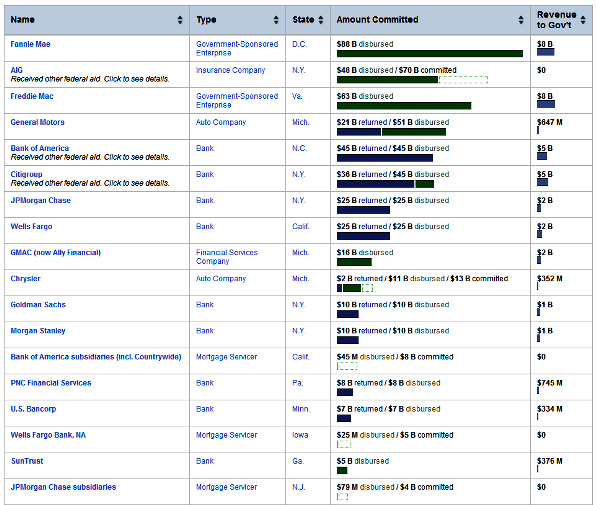The height and width of the screenshot is (505, 597).
Task: Click the Ga. state link
Action: pyautogui.click(x=298, y=461)
